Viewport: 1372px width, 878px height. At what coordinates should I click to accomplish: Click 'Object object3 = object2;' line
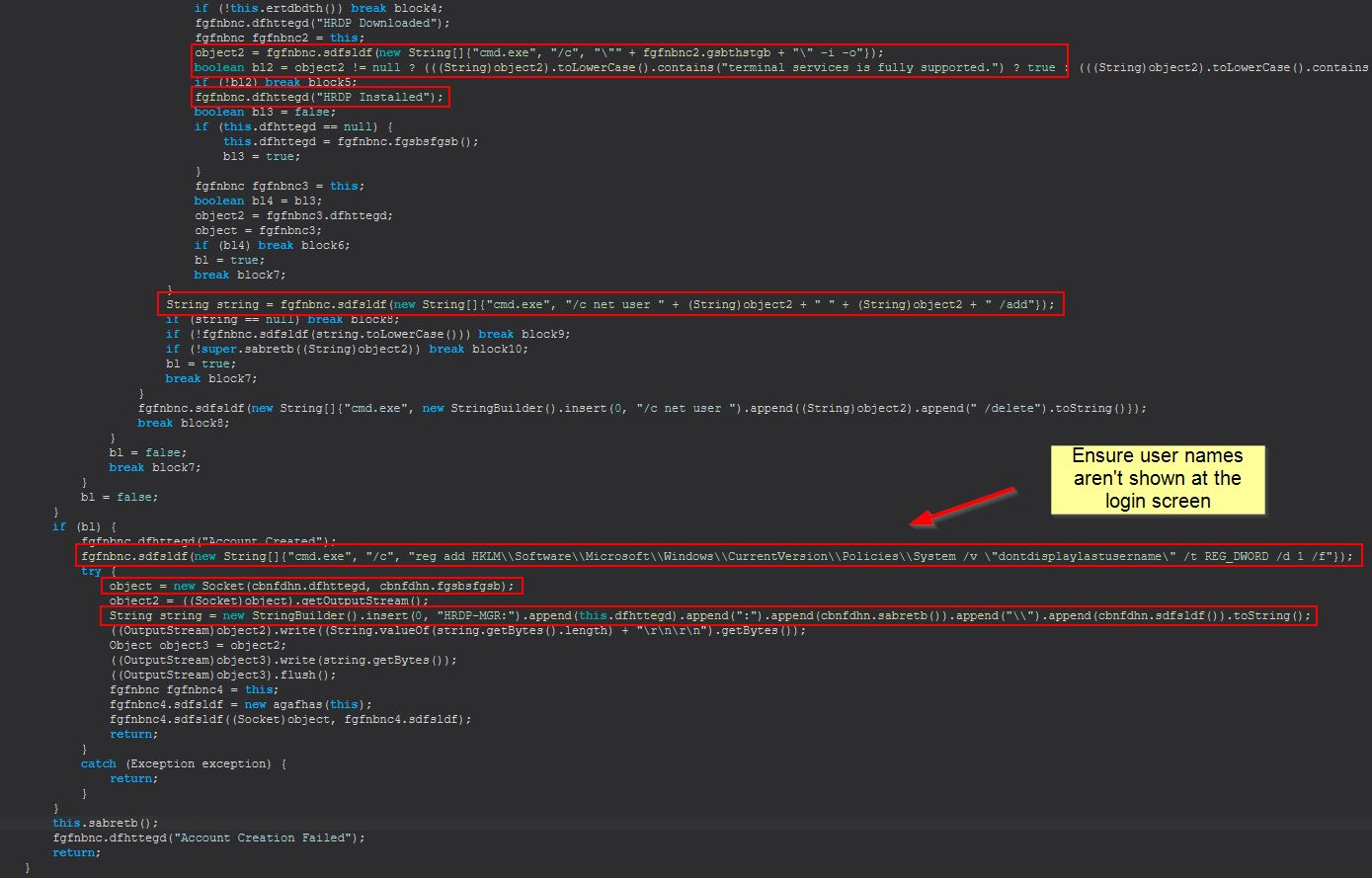tap(198, 645)
